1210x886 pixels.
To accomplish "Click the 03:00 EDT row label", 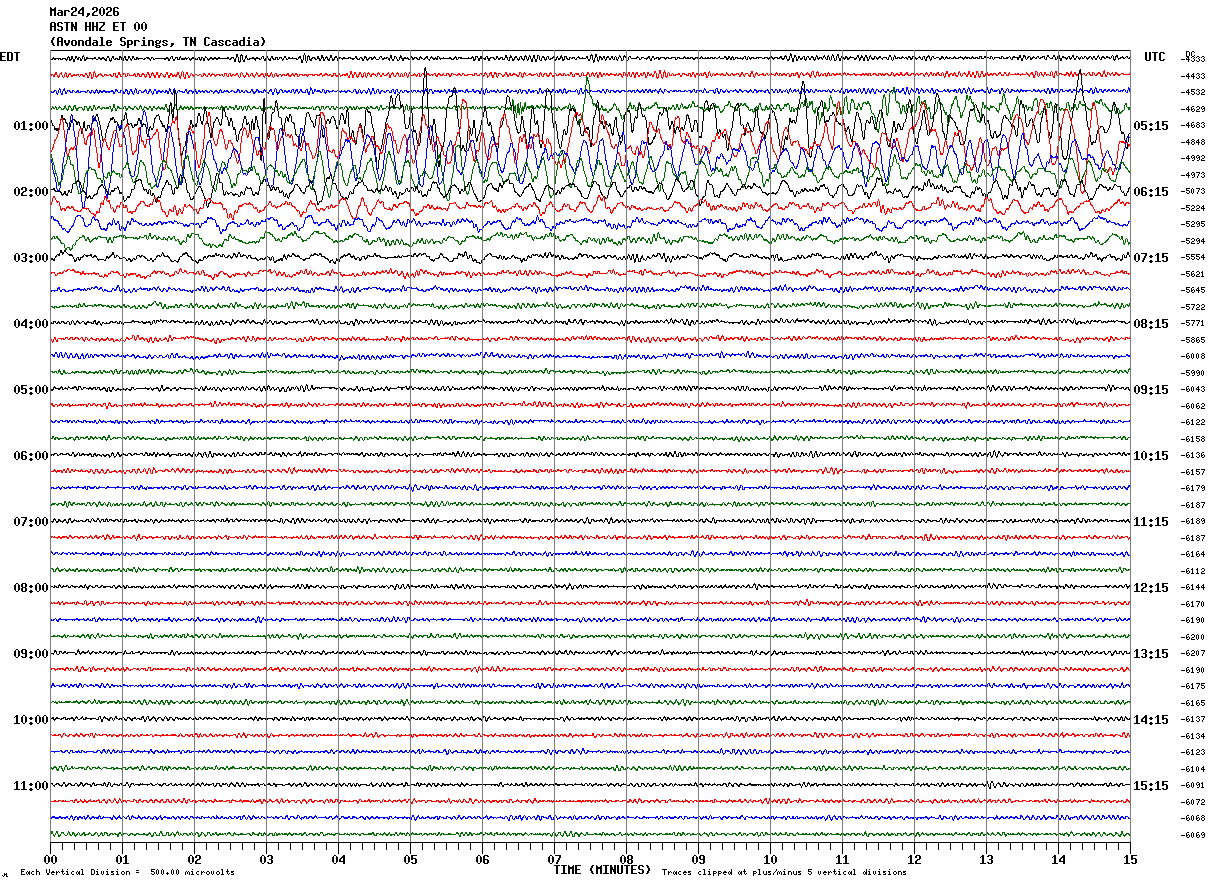I will 31,258.
